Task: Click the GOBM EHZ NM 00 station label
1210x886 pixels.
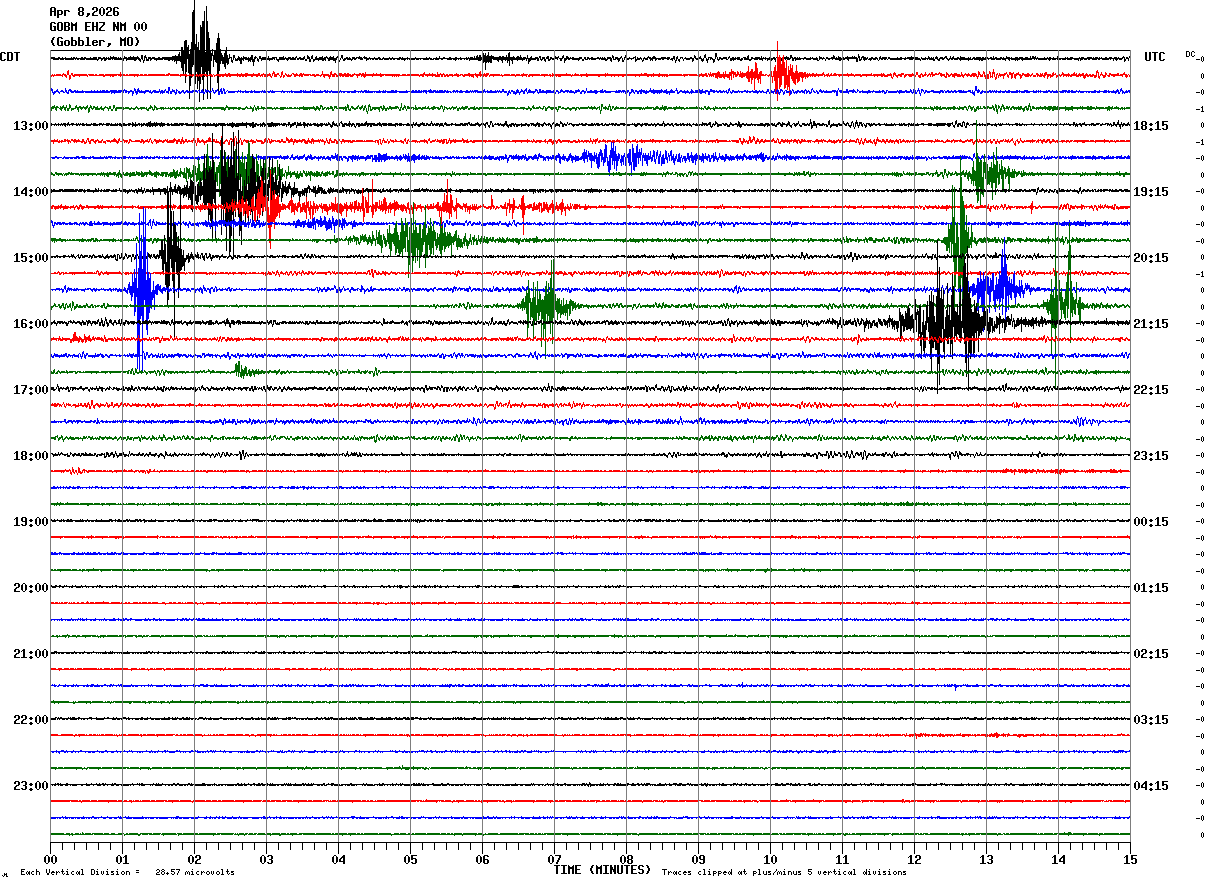Action: point(98,27)
